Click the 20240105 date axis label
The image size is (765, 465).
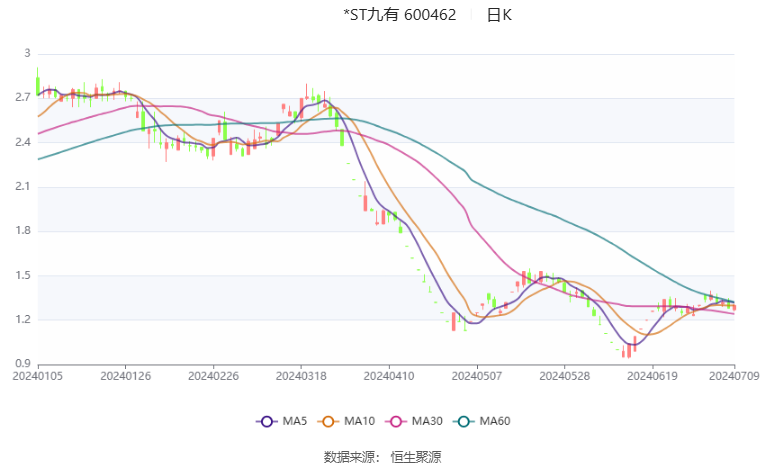[38, 376]
